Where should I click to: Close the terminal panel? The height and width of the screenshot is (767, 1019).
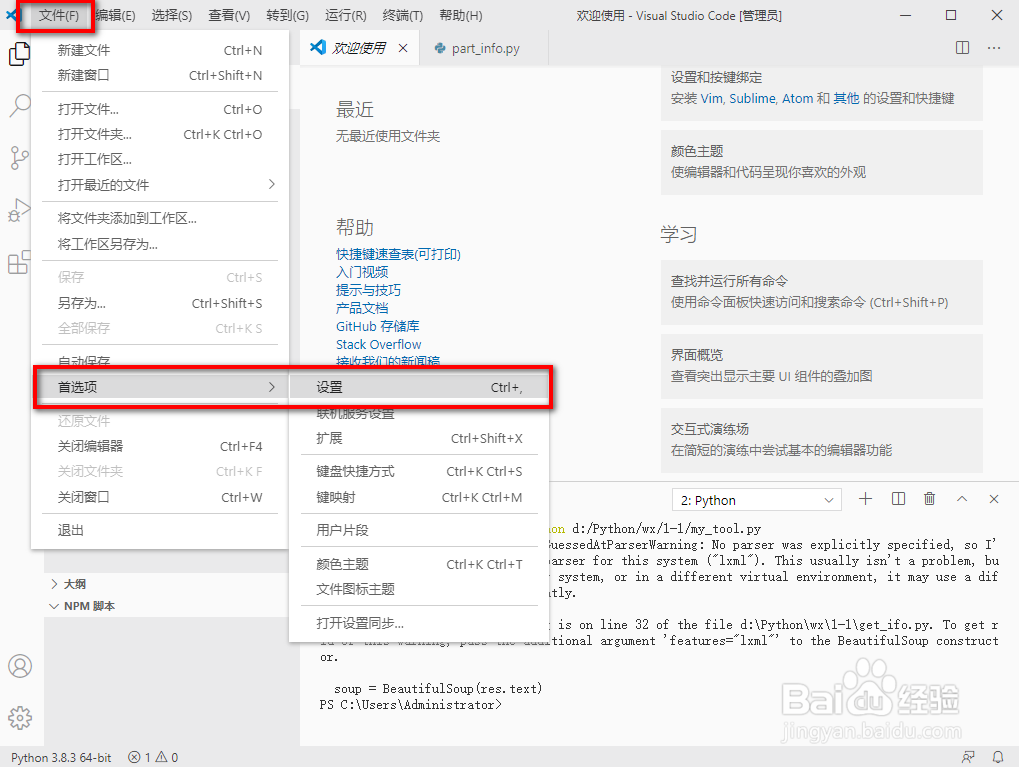coord(994,499)
